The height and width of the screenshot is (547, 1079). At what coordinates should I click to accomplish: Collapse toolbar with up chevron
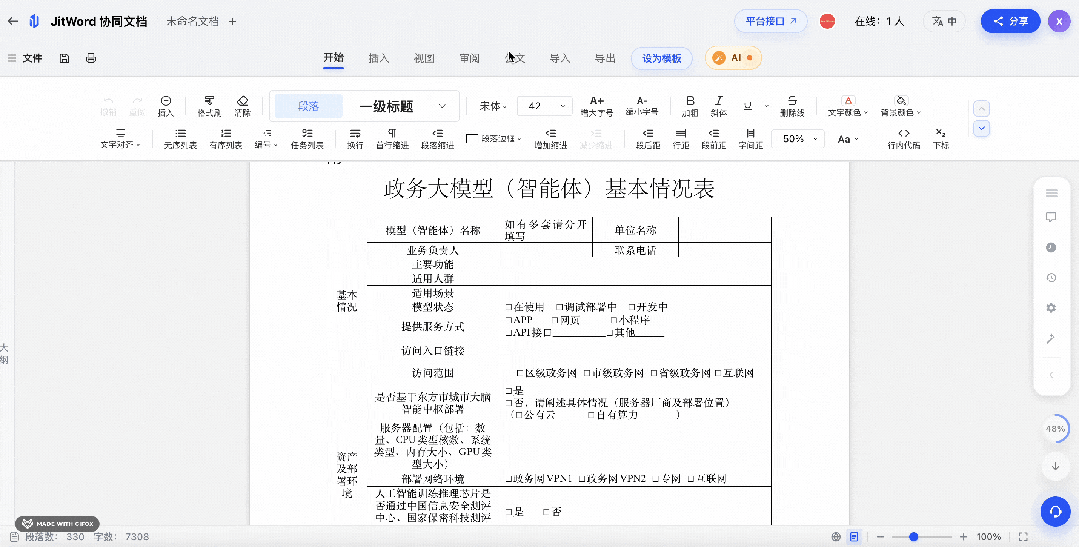click(x=982, y=109)
